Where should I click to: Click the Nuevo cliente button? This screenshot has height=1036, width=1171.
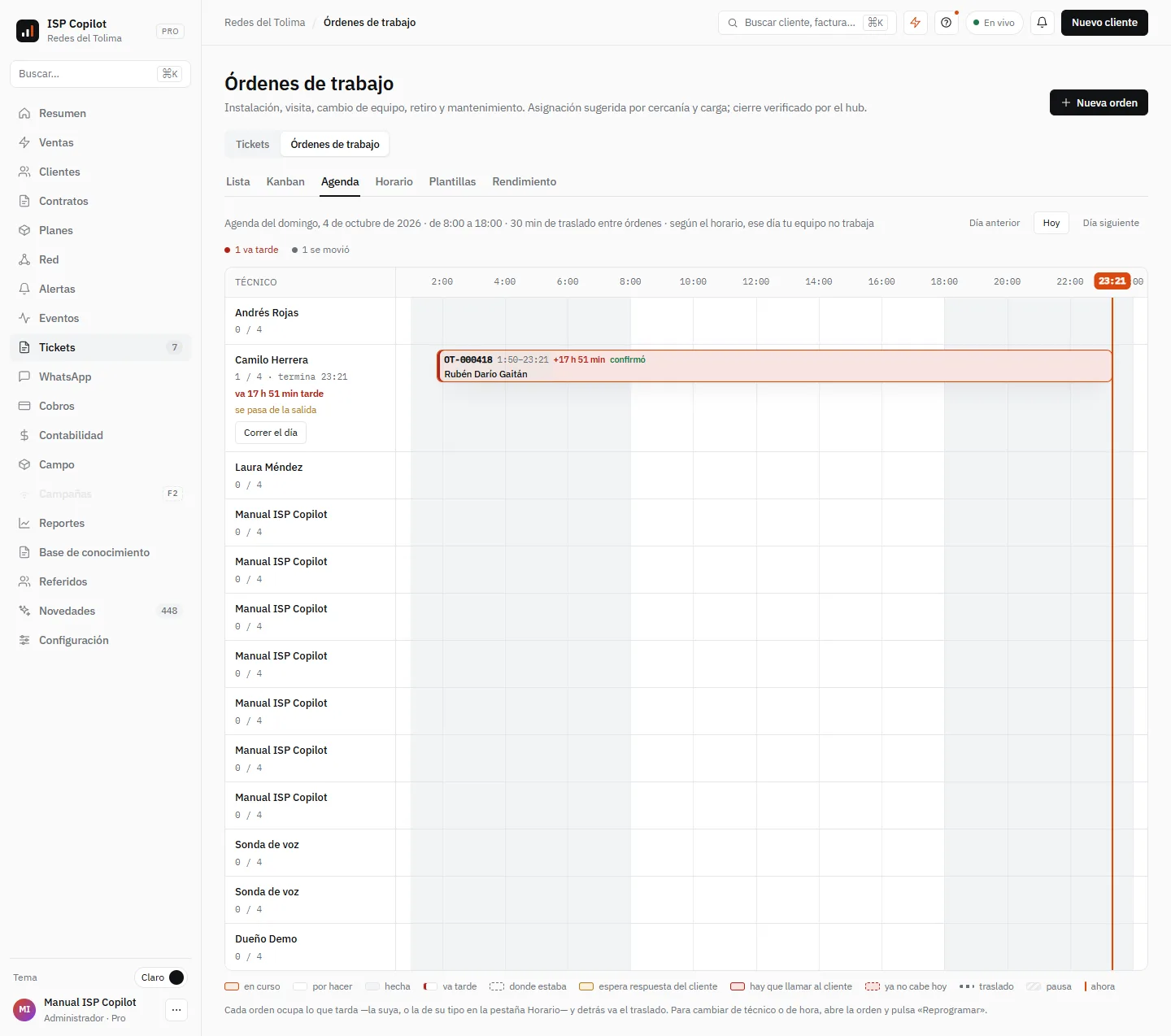coord(1104,23)
